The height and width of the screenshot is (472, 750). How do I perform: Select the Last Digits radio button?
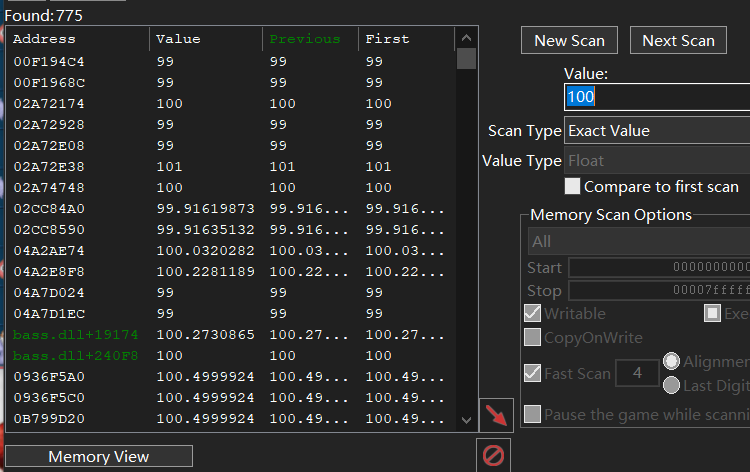(671, 385)
